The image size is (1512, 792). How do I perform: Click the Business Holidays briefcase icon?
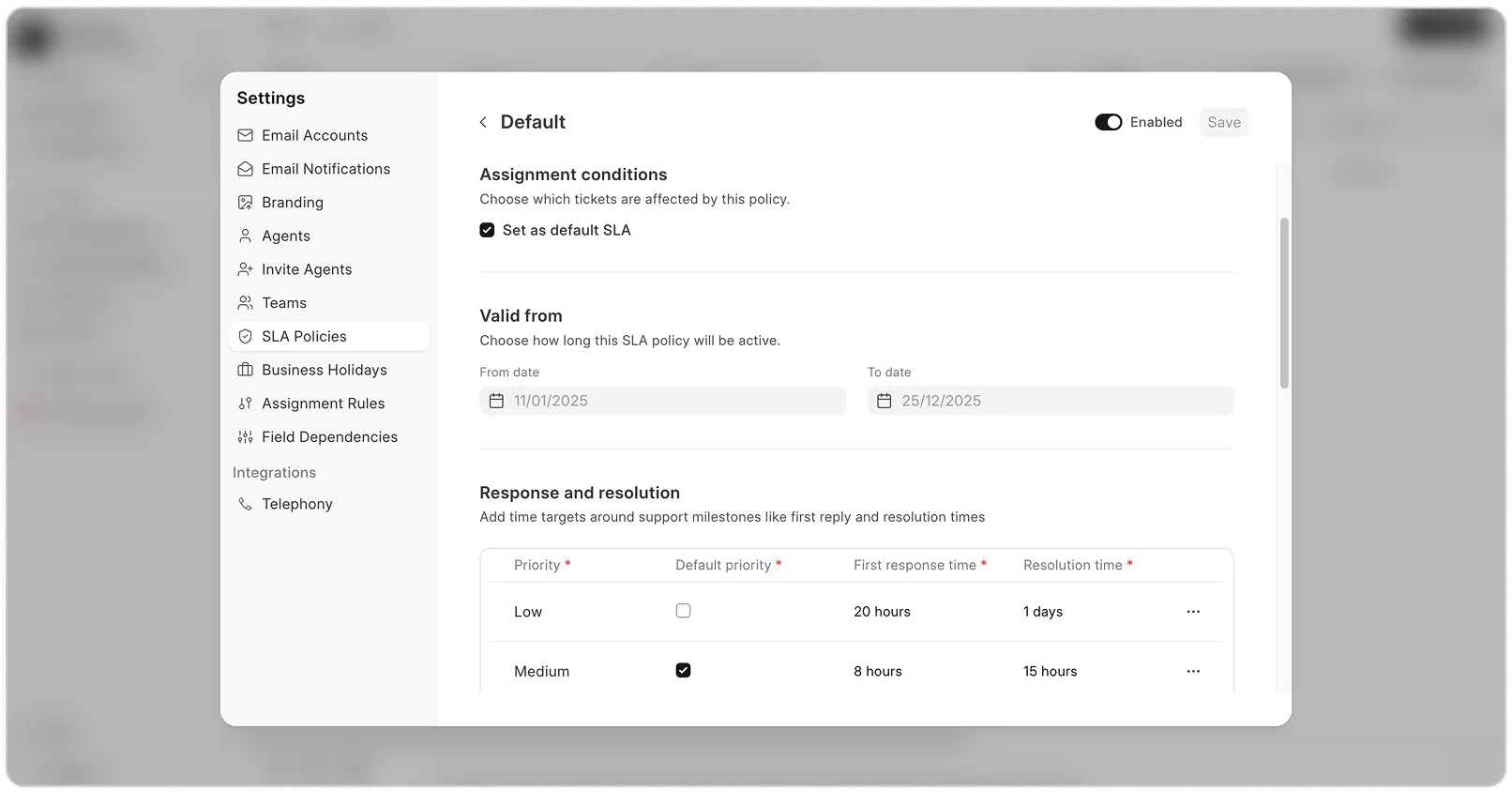tap(245, 370)
